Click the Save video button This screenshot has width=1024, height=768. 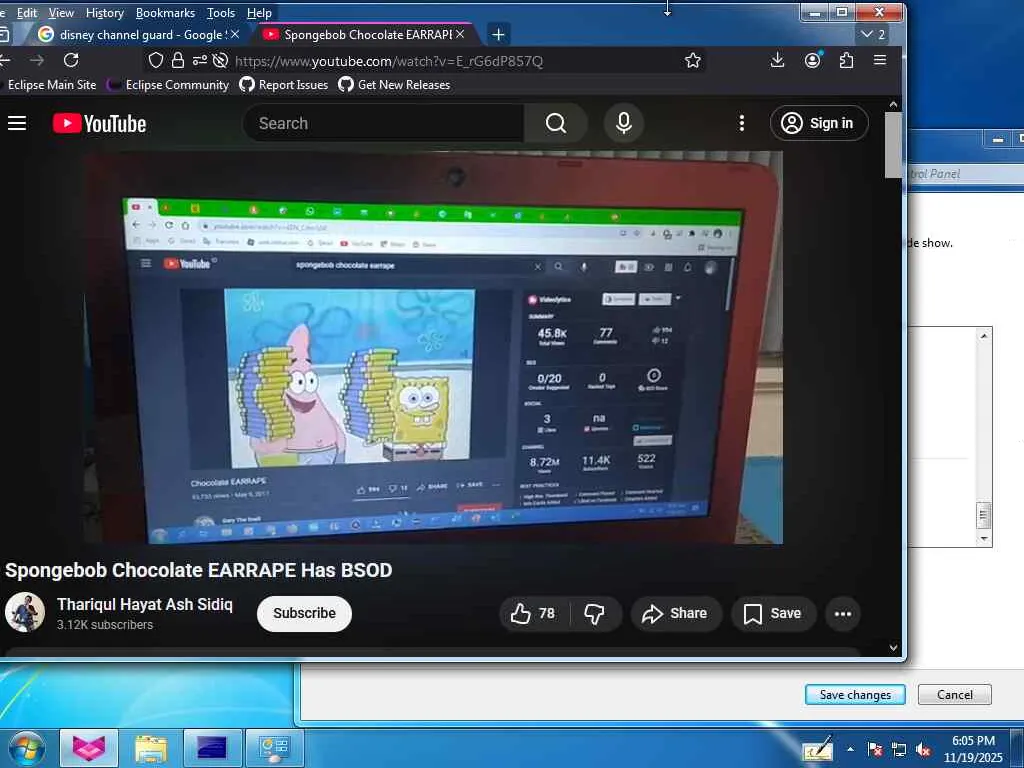[x=773, y=613]
